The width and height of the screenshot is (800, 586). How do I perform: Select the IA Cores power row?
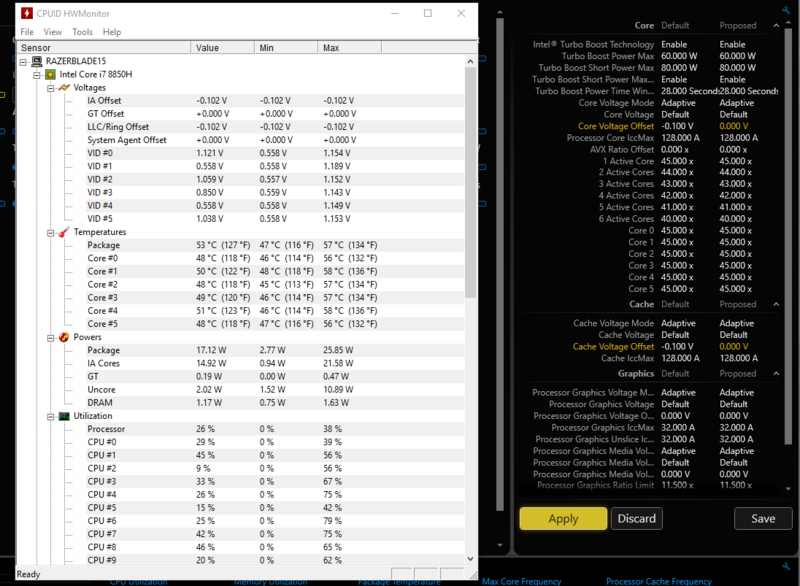point(275,363)
